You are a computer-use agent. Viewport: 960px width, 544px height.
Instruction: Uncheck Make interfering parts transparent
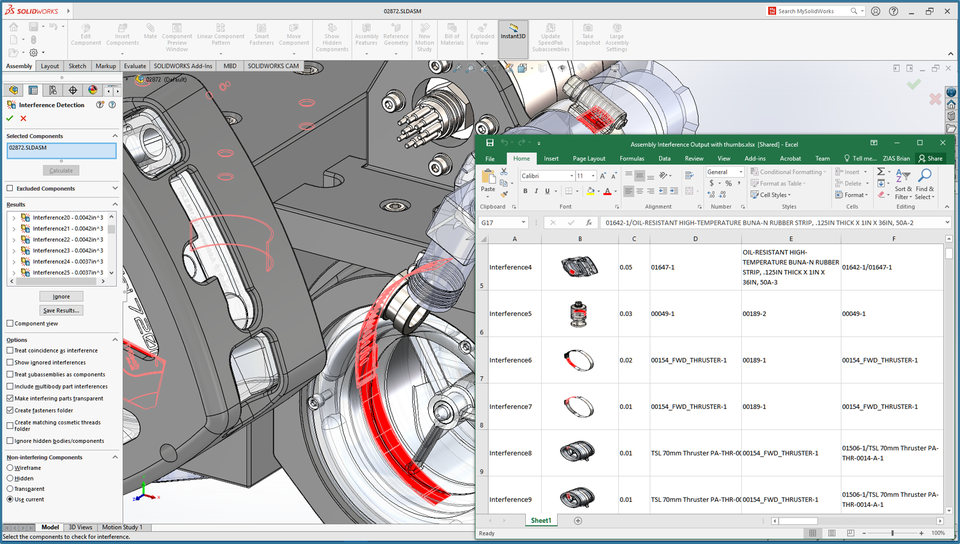point(10,398)
